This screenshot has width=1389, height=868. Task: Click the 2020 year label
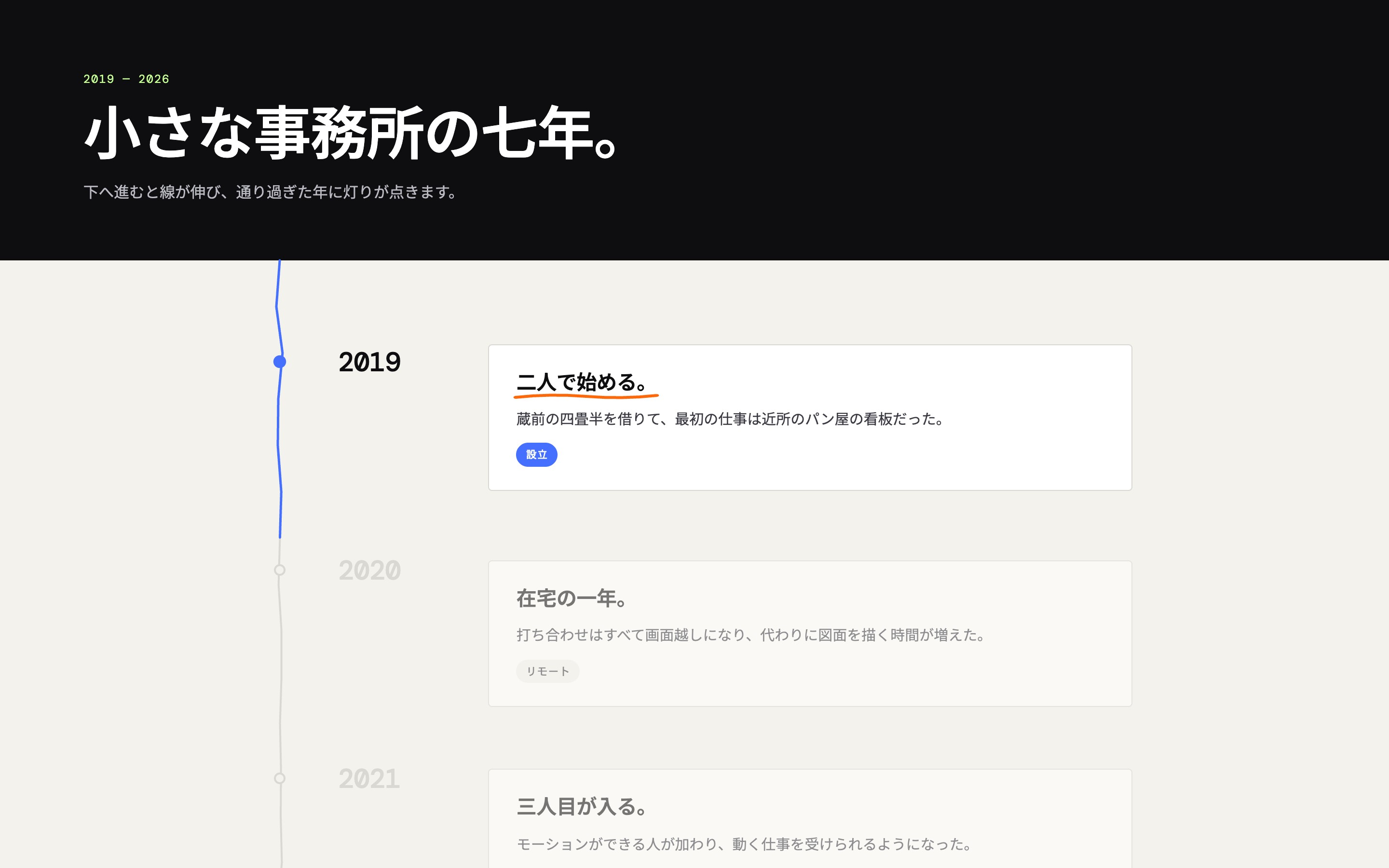369,570
